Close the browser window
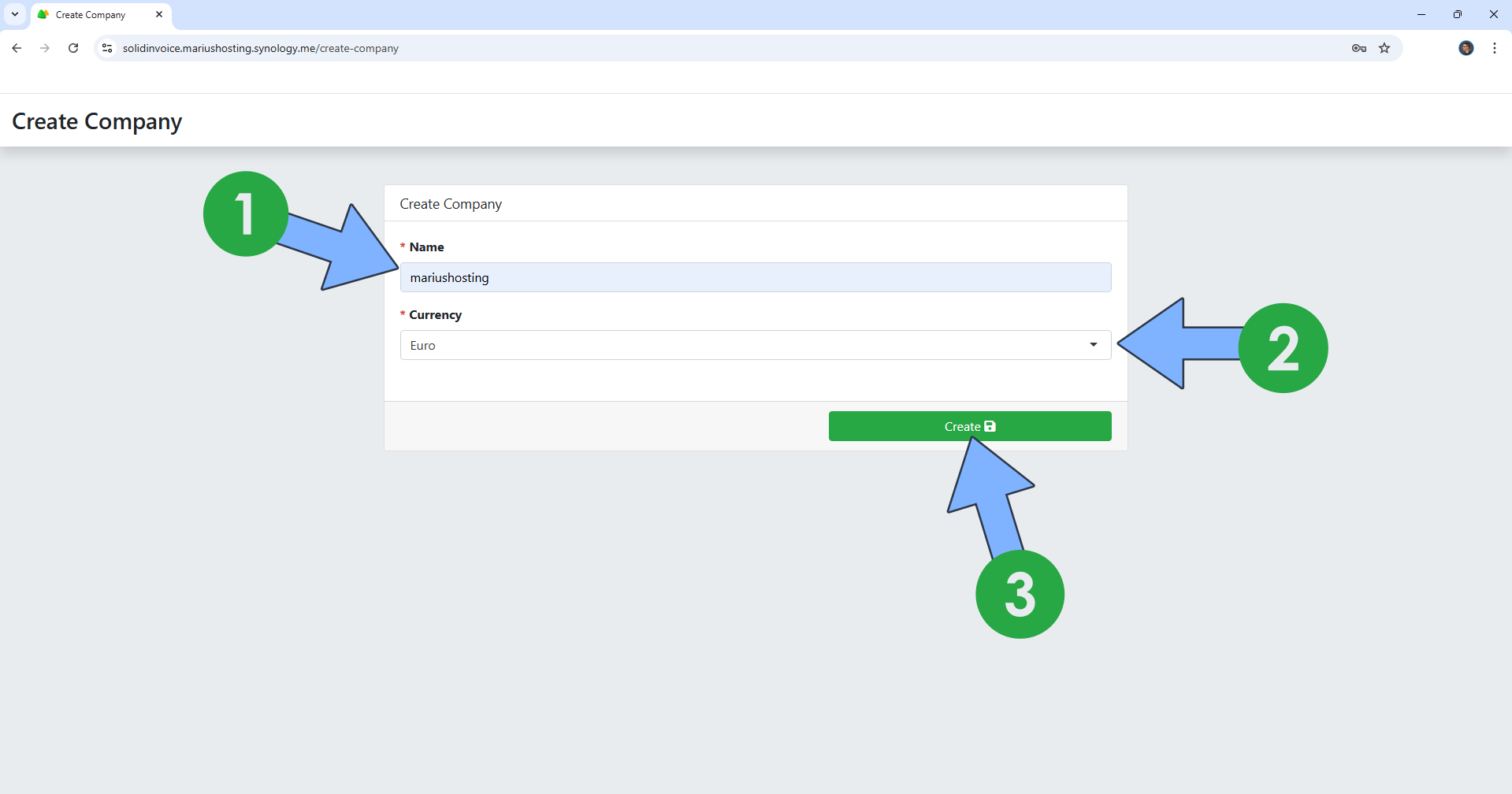Viewport: 1512px width, 794px height. [1493, 14]
